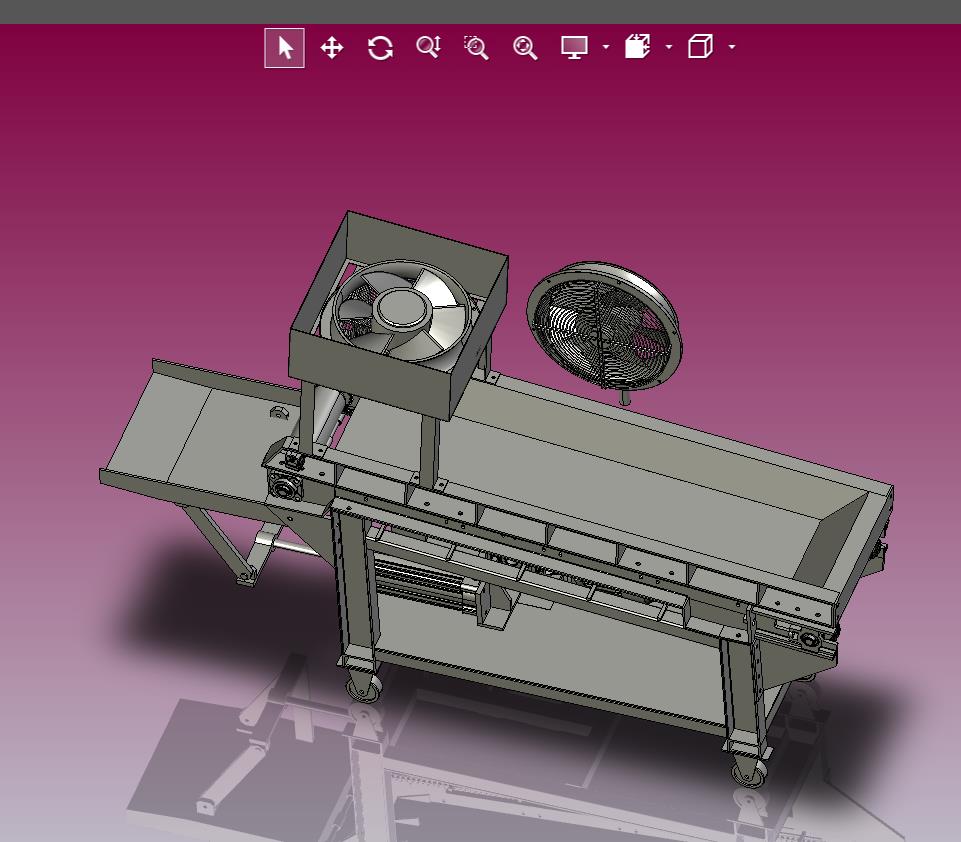961x842 pixels.
Task: Expand the display settings dropdown arrow
Action: click(606, 47)
